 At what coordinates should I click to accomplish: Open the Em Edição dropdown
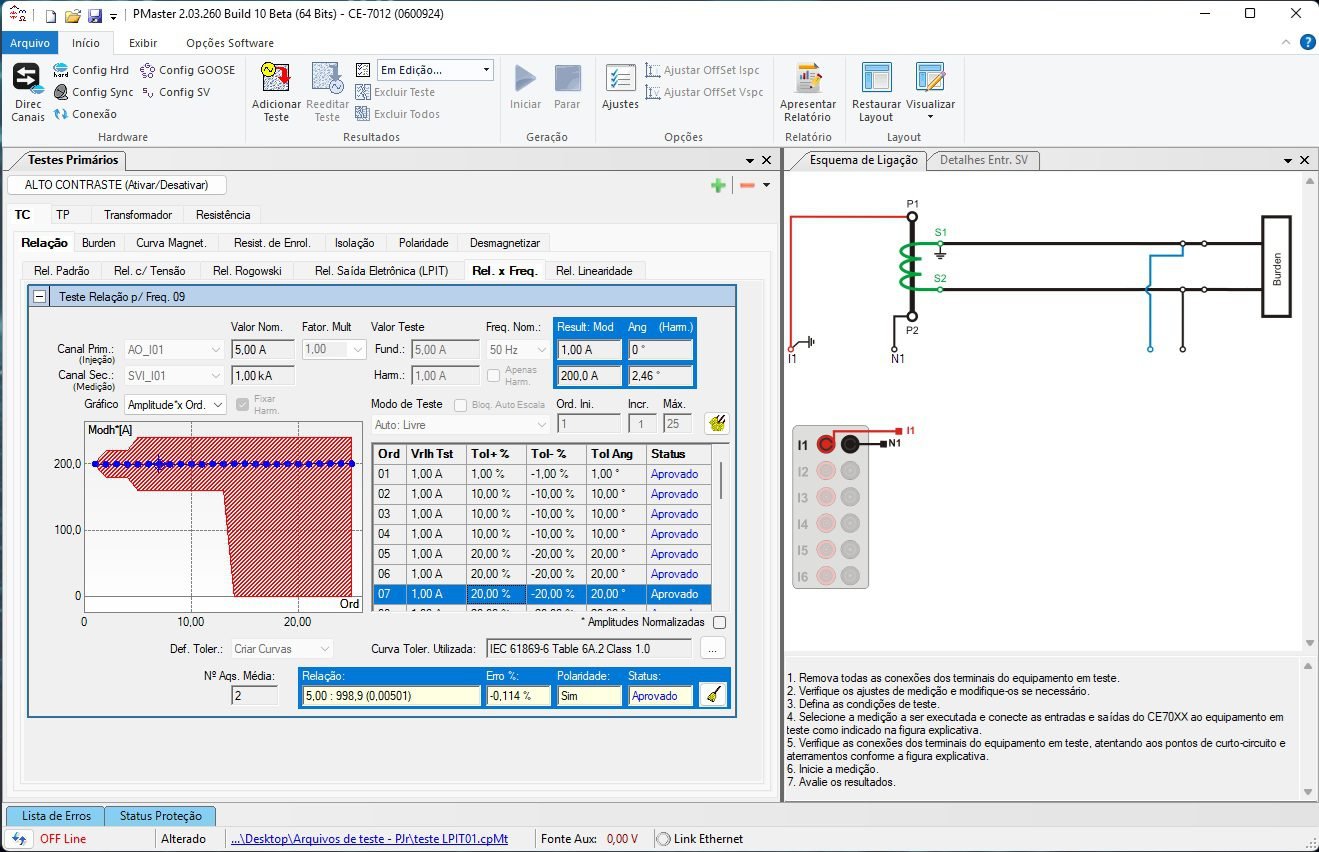[435, 70]
